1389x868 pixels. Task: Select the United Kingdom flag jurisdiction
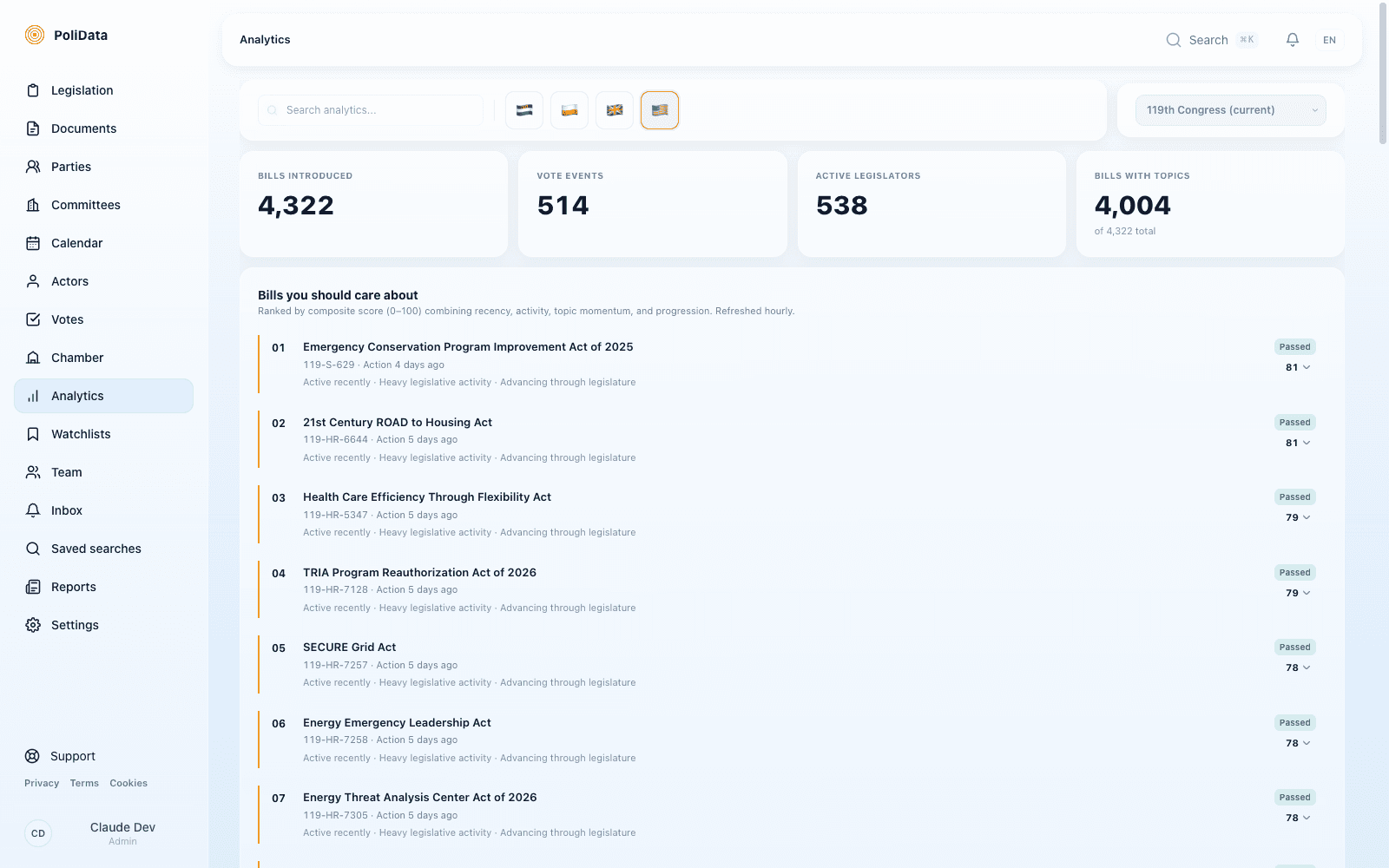615,110
